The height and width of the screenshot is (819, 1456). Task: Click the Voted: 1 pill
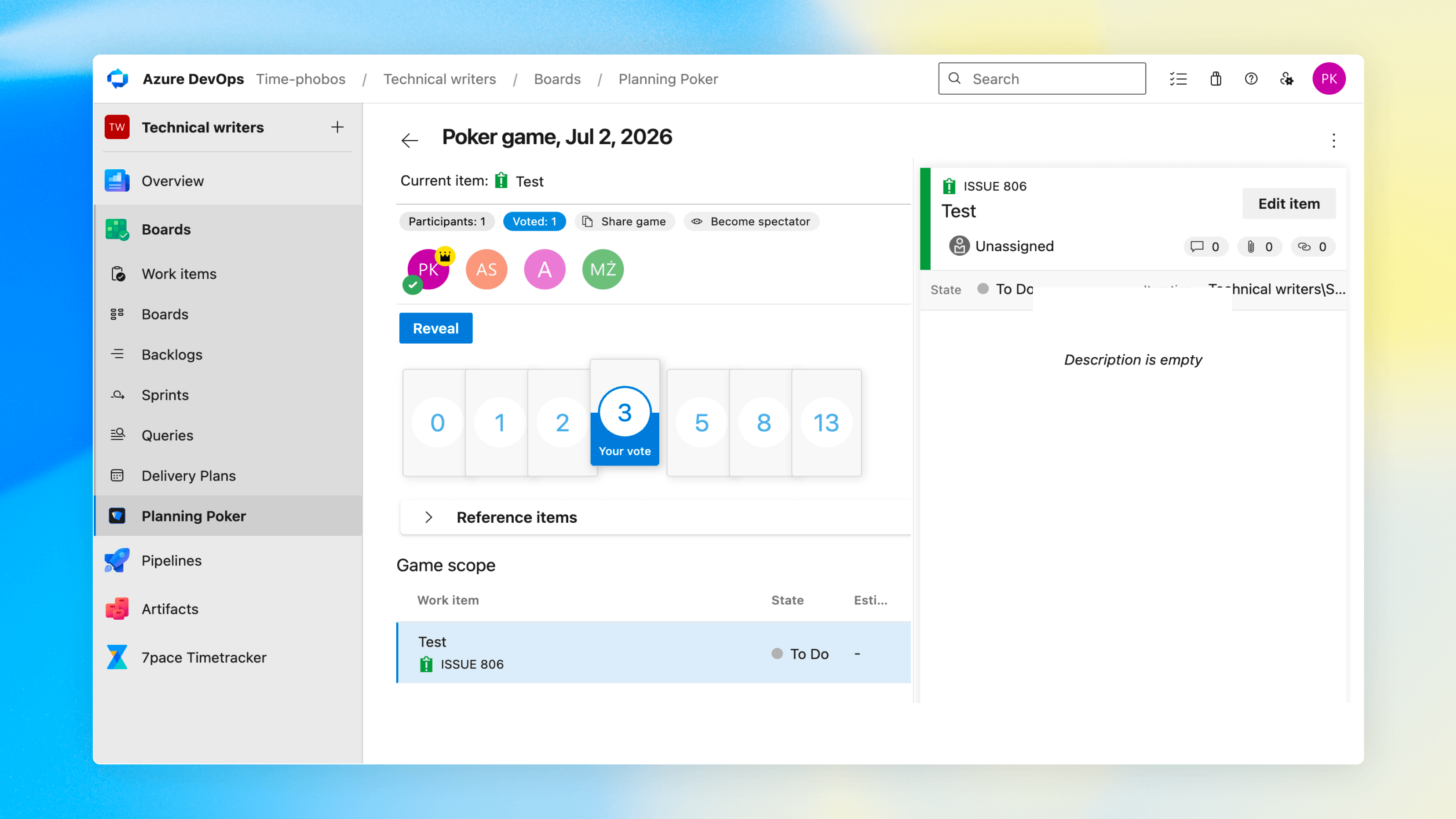pos(534,222)
